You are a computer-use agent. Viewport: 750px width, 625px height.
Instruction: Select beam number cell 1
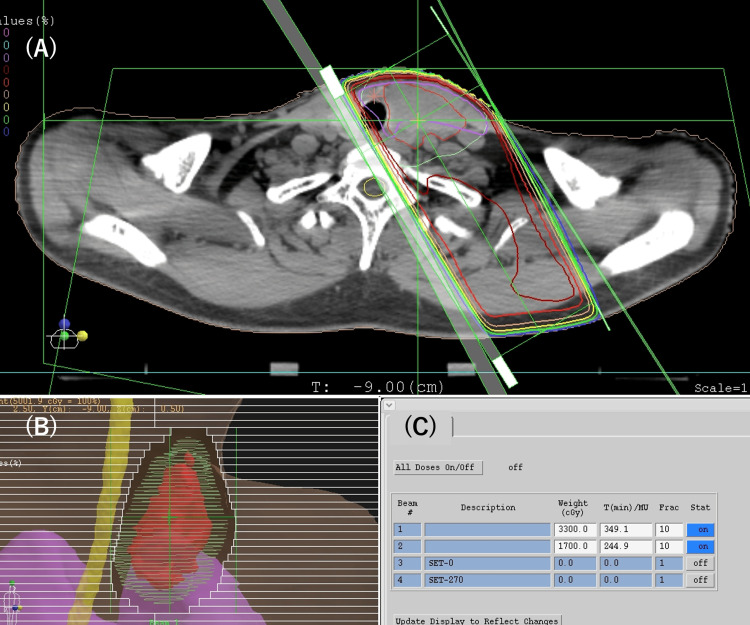click(x=408, y=530)
